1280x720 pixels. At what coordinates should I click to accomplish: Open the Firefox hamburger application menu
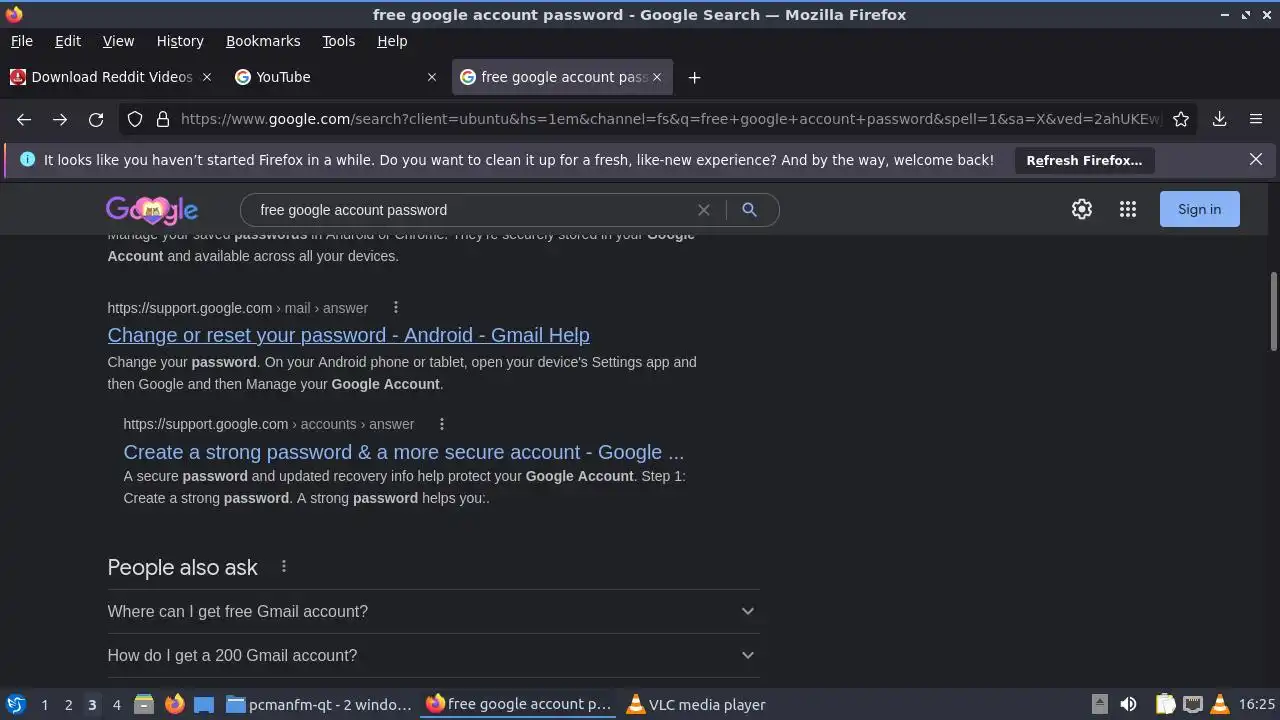(1256, 119)
